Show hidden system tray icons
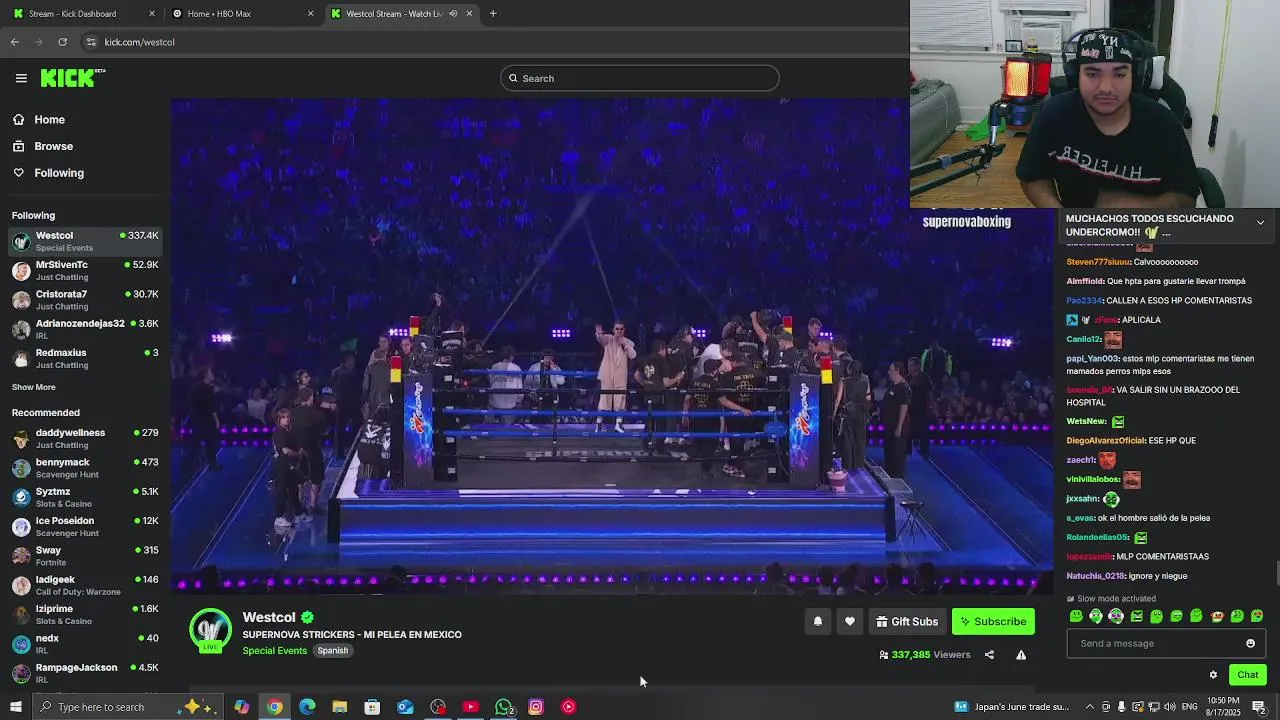The height and width of the screenshot is (720, 1280). click(x=1090, y=707)
